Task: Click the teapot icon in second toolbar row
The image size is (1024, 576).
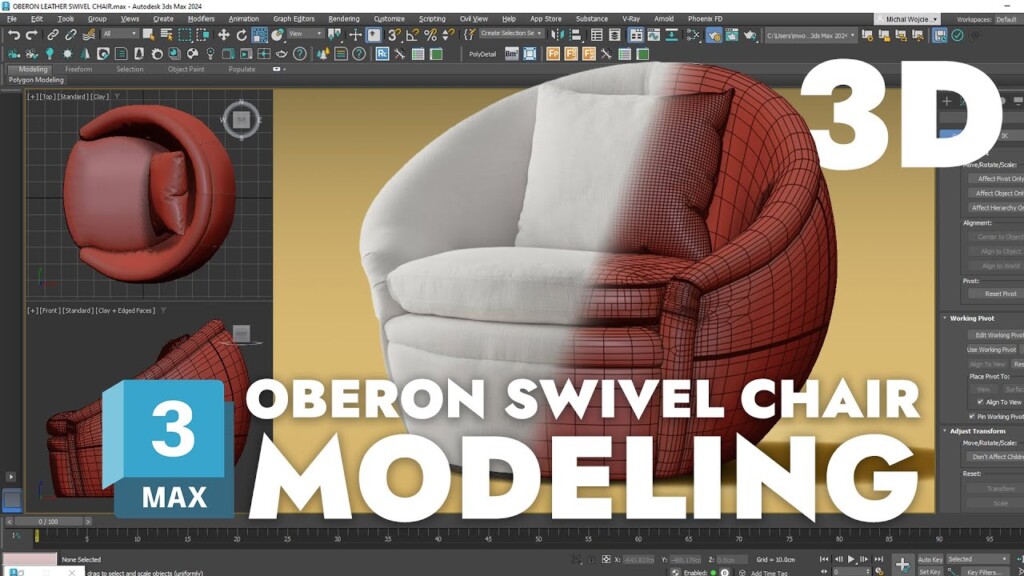Action: (281, 54)
